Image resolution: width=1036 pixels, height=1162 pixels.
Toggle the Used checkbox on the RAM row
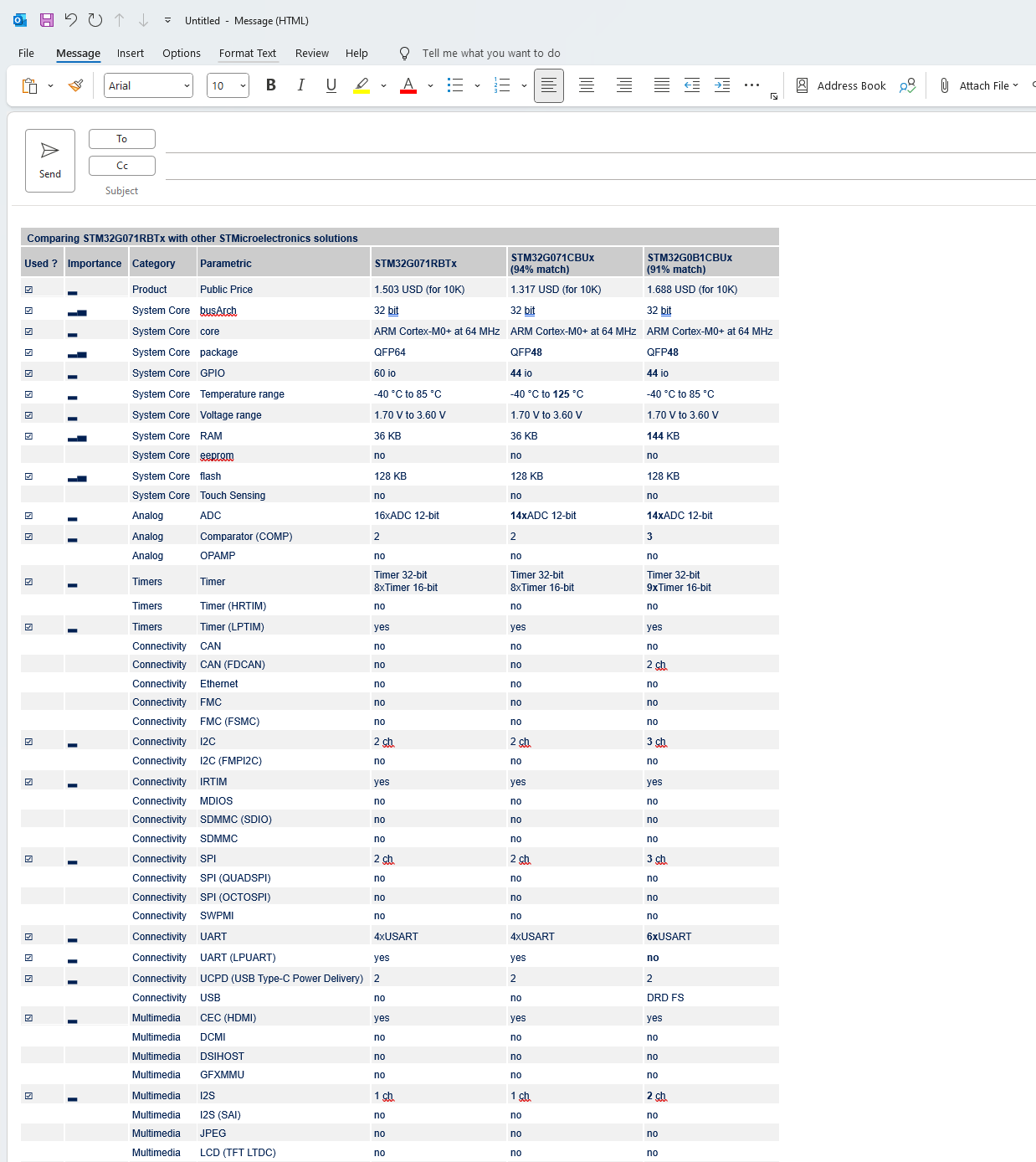[x=29, y=435]
